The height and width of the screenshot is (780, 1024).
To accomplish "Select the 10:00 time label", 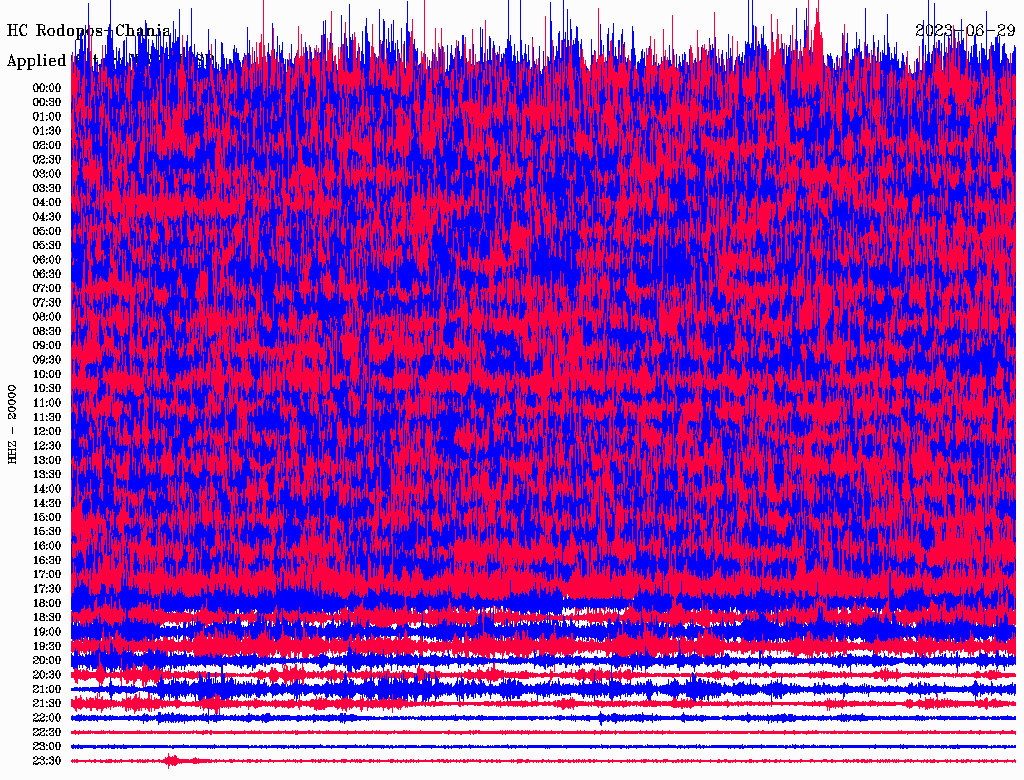I will [x=47, y=374].
